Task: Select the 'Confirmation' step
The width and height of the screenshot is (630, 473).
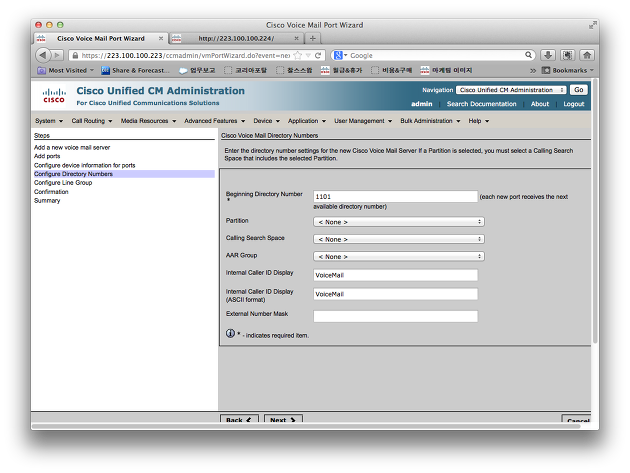Action: tap(51, 192)
